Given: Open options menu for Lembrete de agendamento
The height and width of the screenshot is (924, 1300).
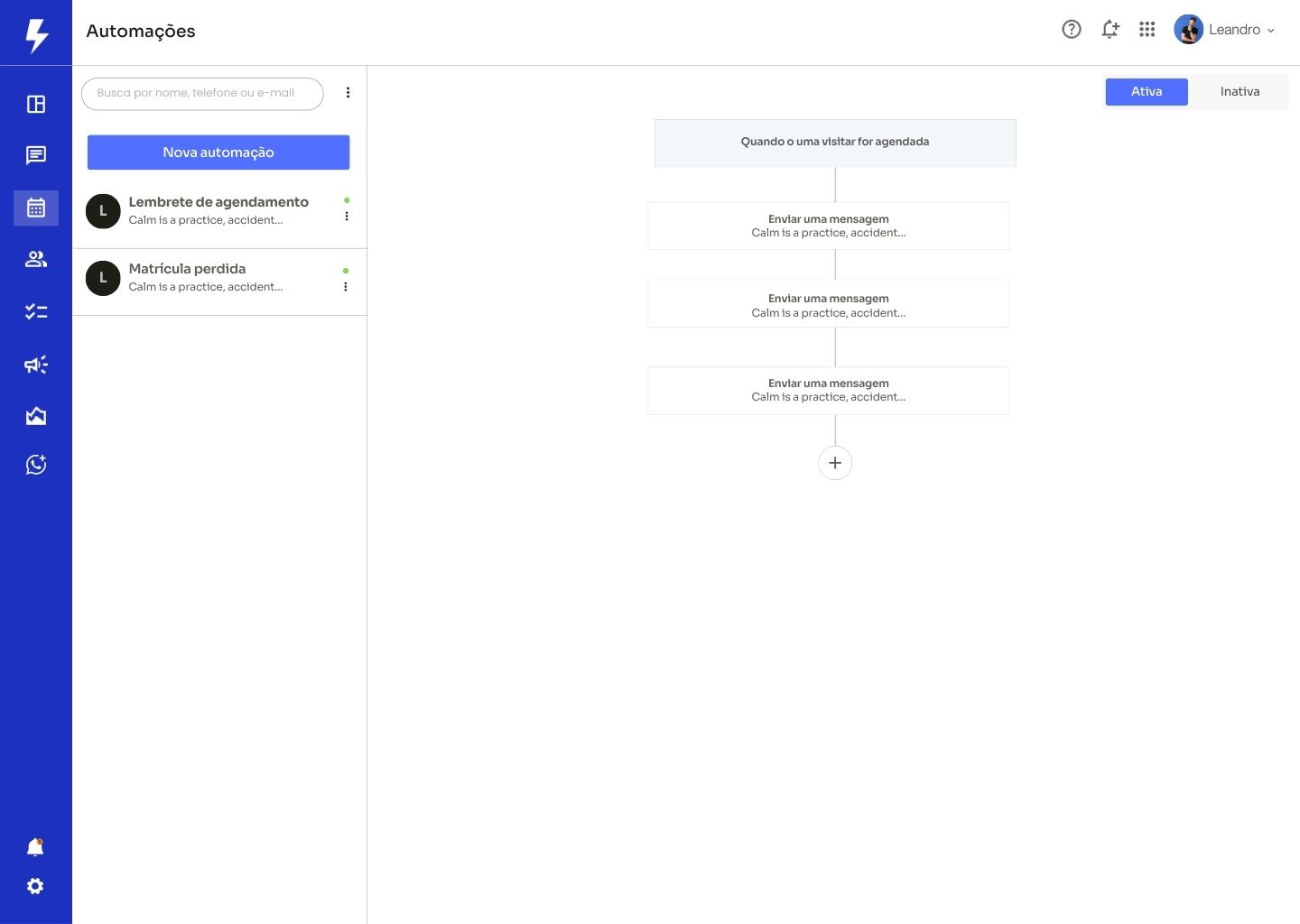Looking at the screenshot, I should (x=347, y=217).
